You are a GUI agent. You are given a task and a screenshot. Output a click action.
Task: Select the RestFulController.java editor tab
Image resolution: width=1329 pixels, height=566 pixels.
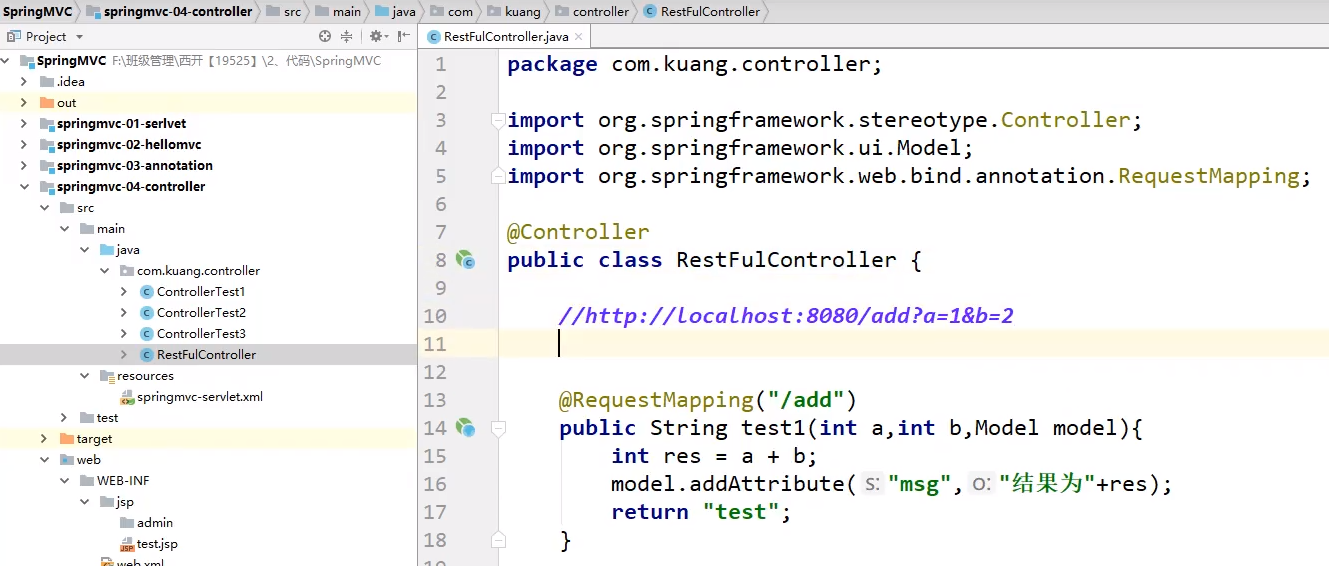point(505,37)
